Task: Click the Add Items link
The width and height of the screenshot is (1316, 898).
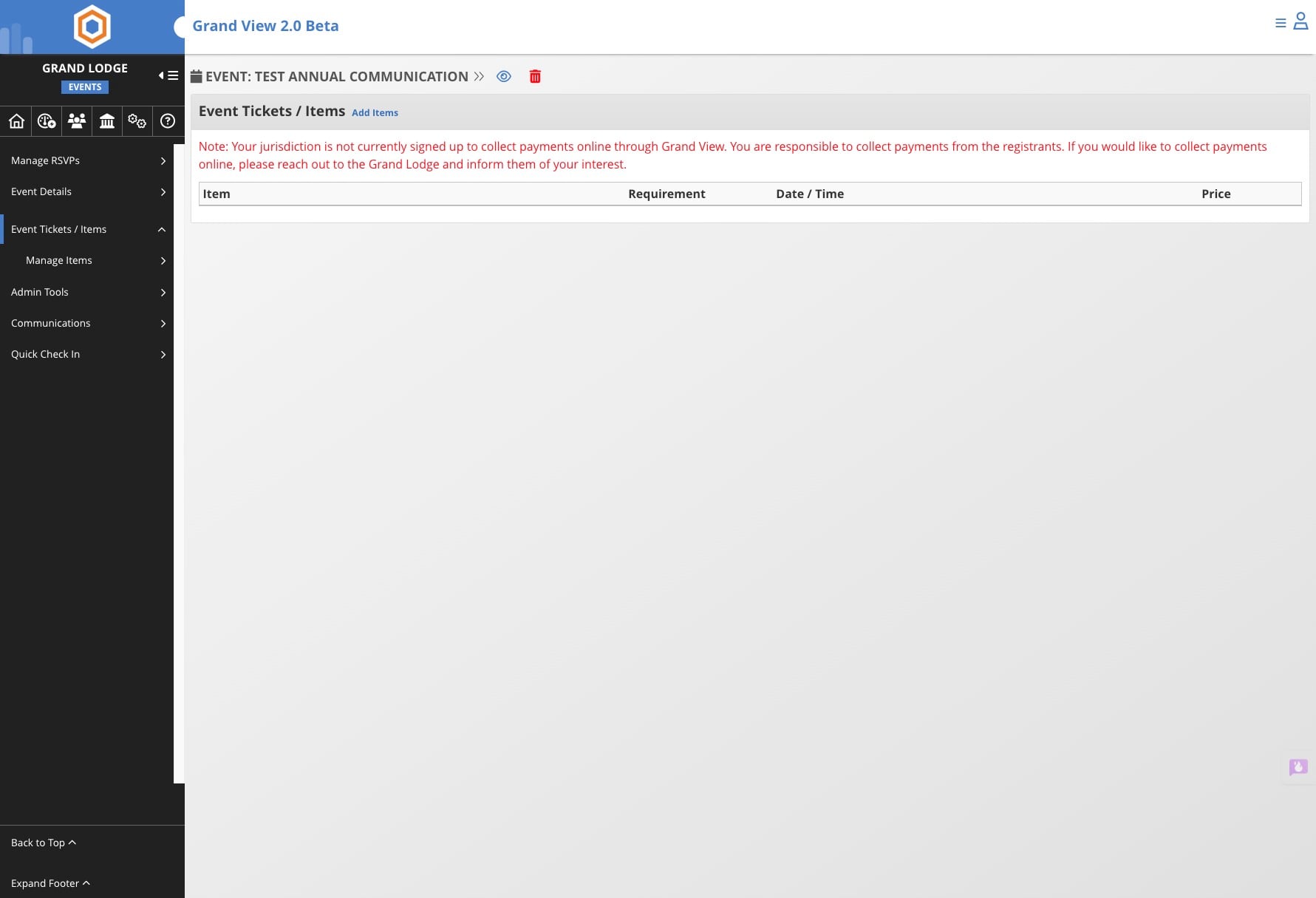Action: point(375,112)
